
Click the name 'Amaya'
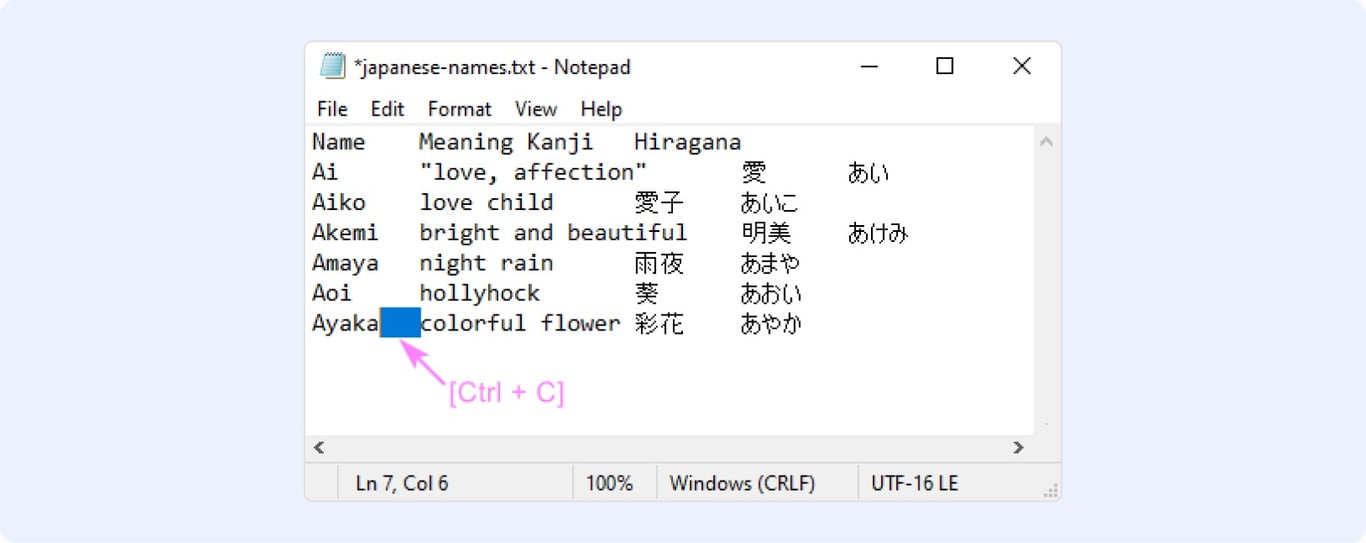(345, 263)
